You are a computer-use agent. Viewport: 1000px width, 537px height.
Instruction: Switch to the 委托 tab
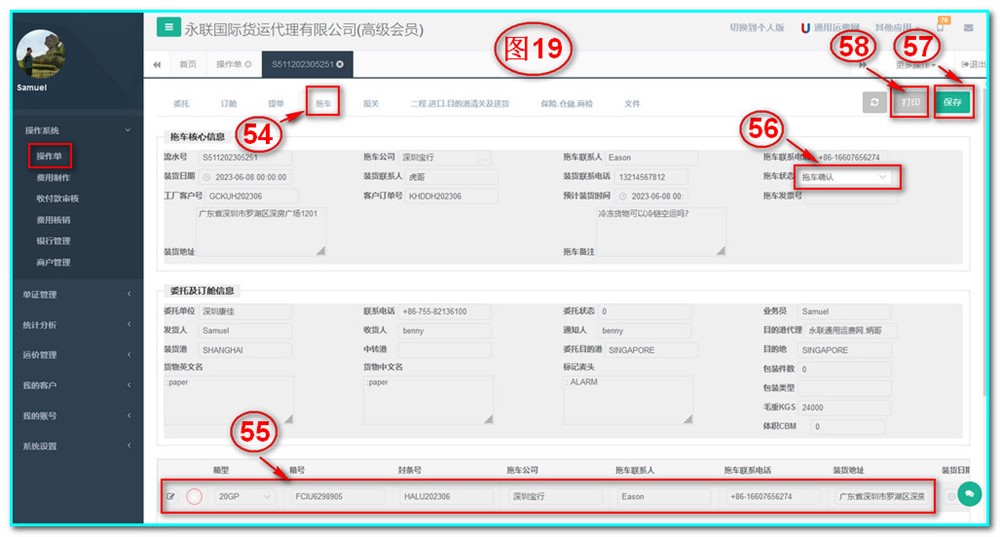[181, 103]
